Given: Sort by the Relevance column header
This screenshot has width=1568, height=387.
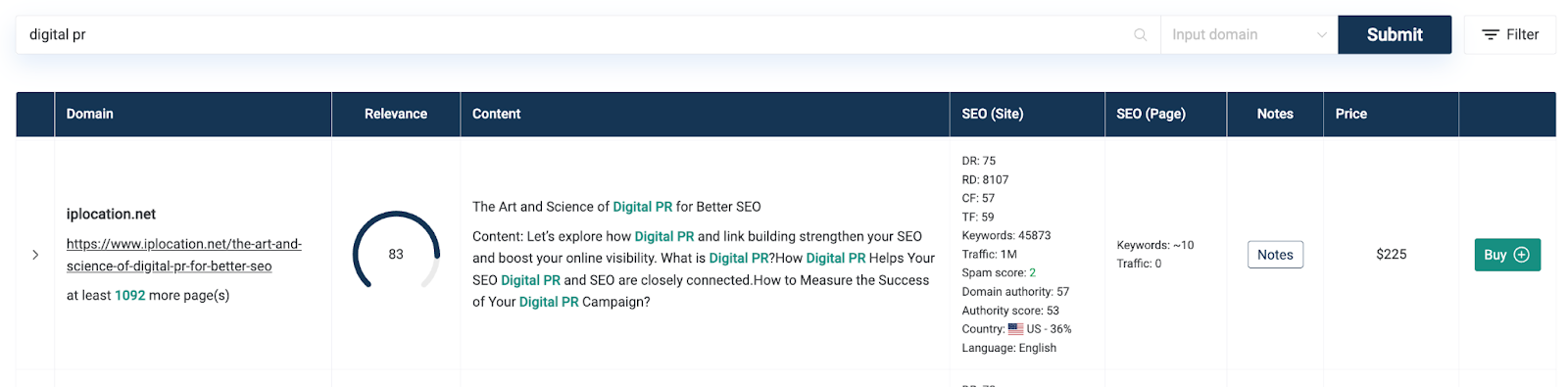Looking at the screenshot, I should click(x=396, y=114).
